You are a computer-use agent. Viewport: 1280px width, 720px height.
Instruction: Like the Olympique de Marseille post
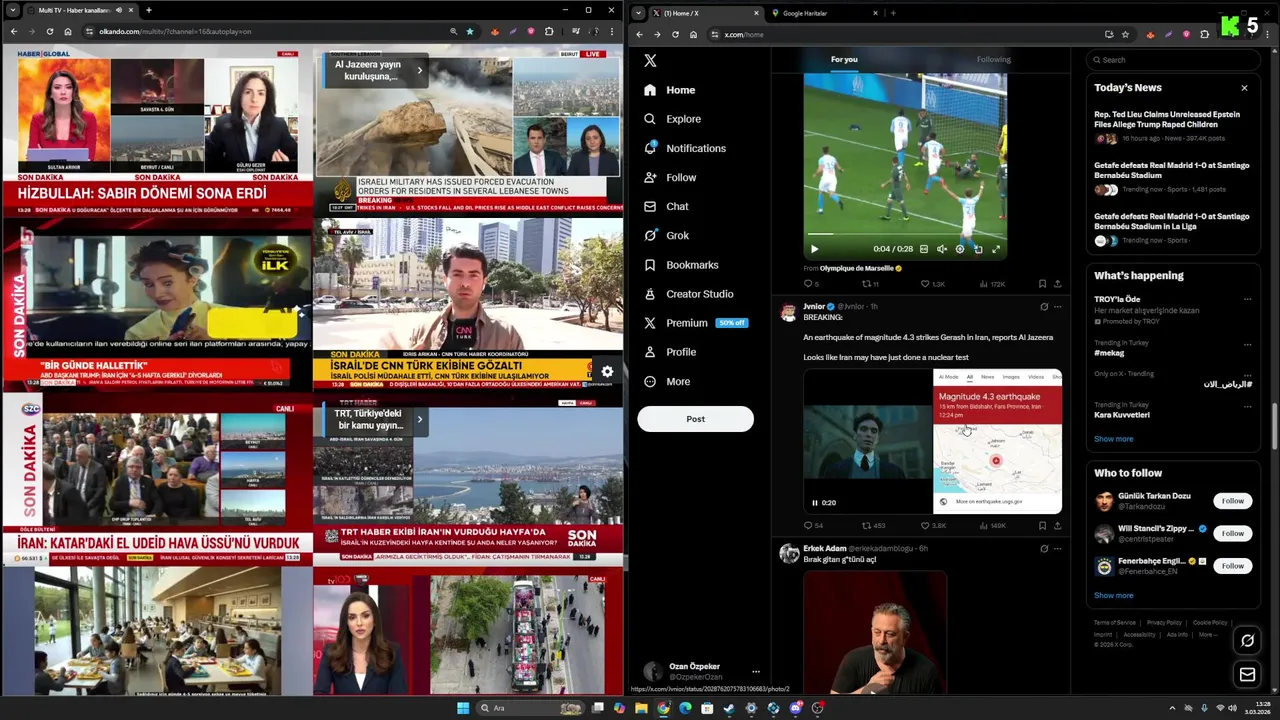(934, 284)
